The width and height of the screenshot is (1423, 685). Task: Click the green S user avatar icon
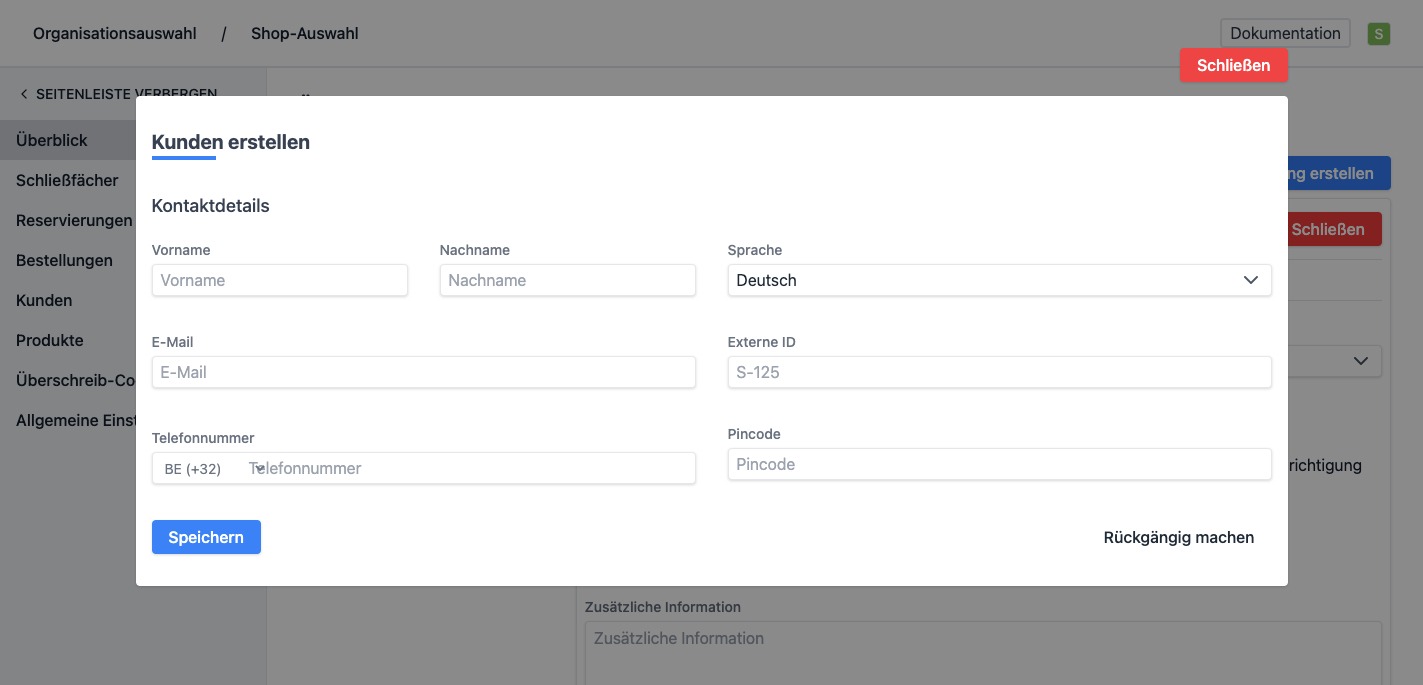tap(1379, 34)
